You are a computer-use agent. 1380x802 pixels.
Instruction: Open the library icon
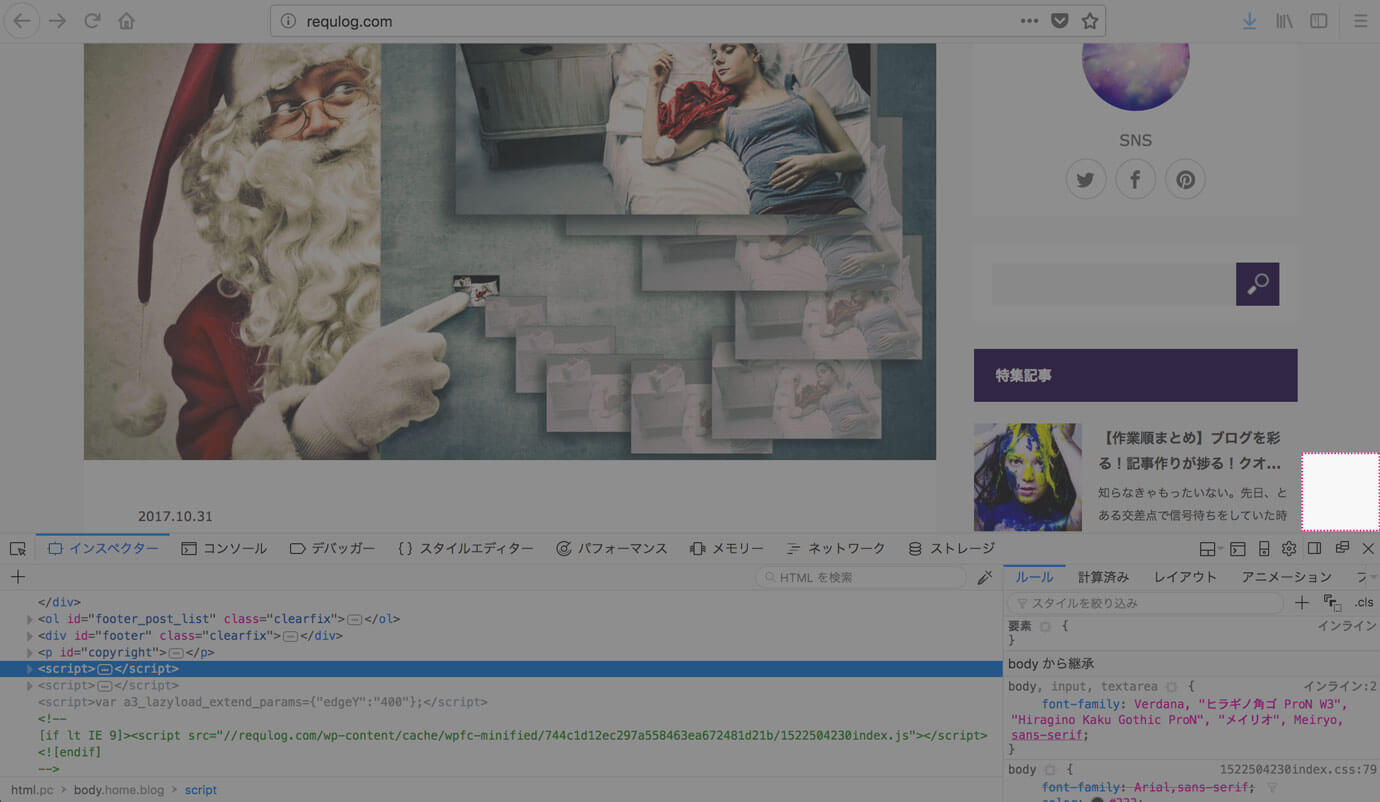coord(1284,21)
